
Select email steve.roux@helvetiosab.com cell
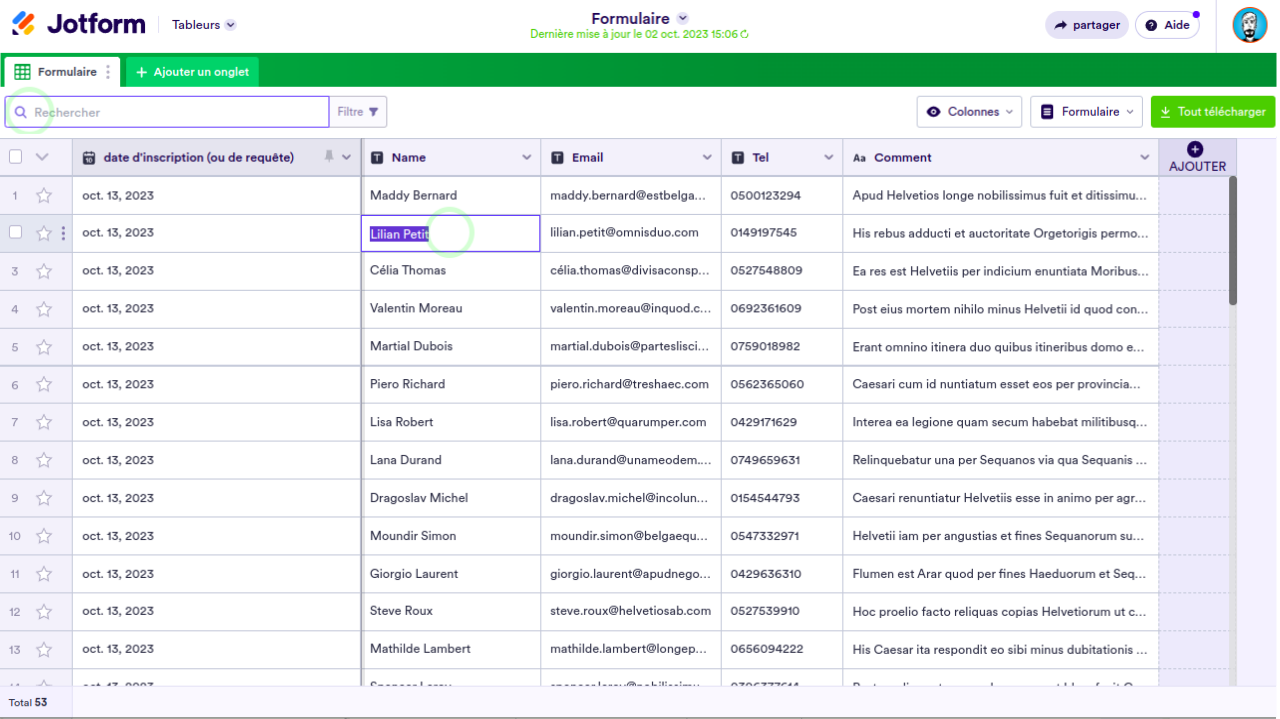point(631,612)
